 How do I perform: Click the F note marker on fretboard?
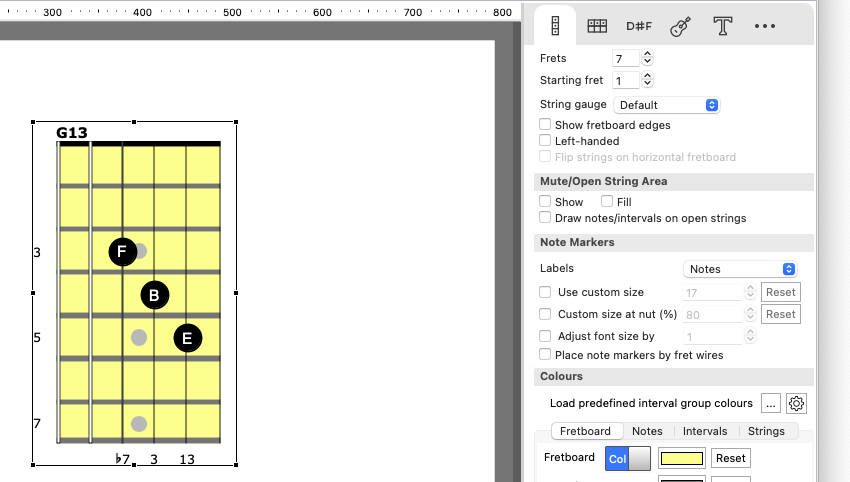(122, 251)
